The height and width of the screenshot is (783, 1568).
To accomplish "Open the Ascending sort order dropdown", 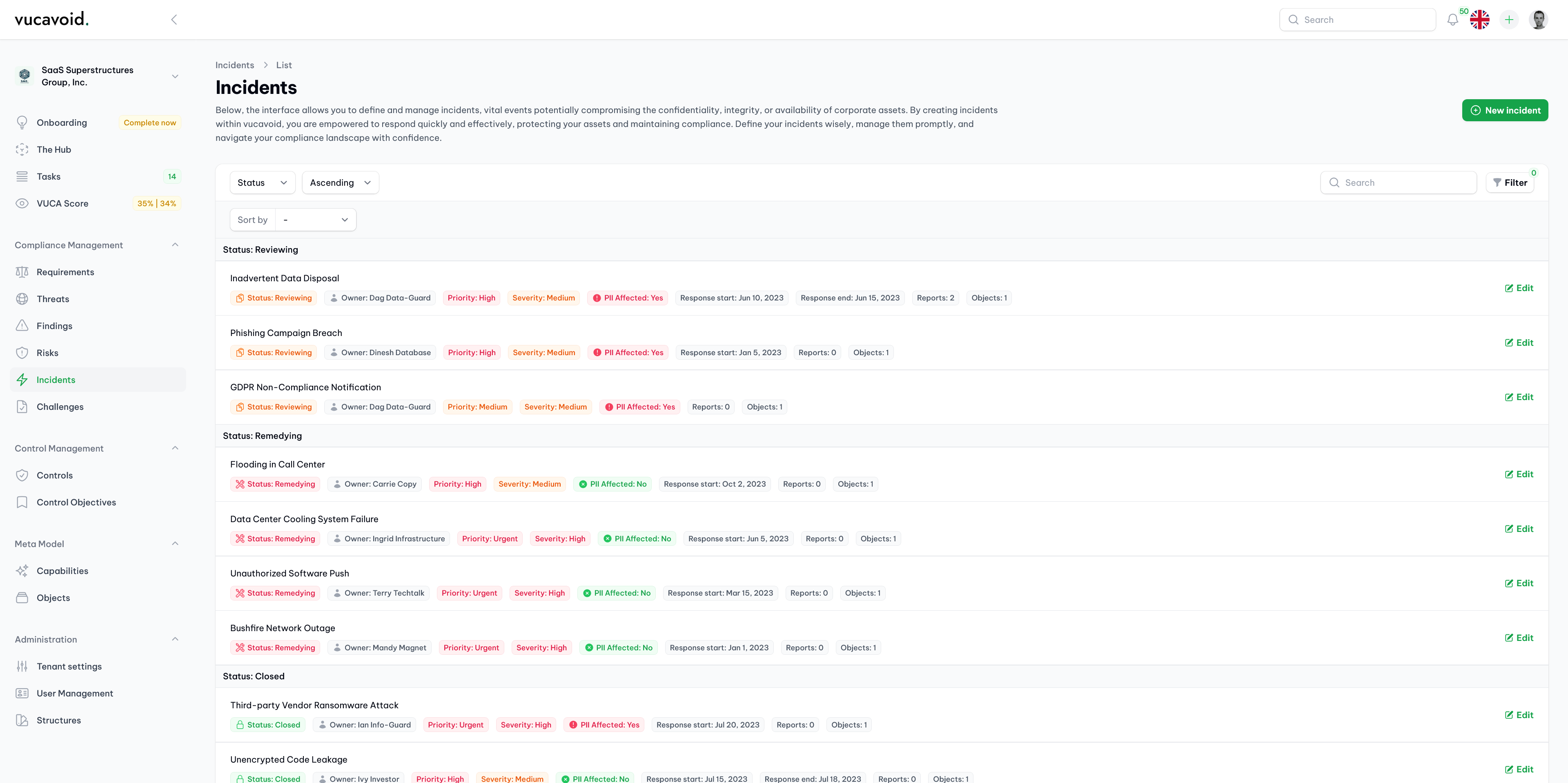I will tap(340, 182).
